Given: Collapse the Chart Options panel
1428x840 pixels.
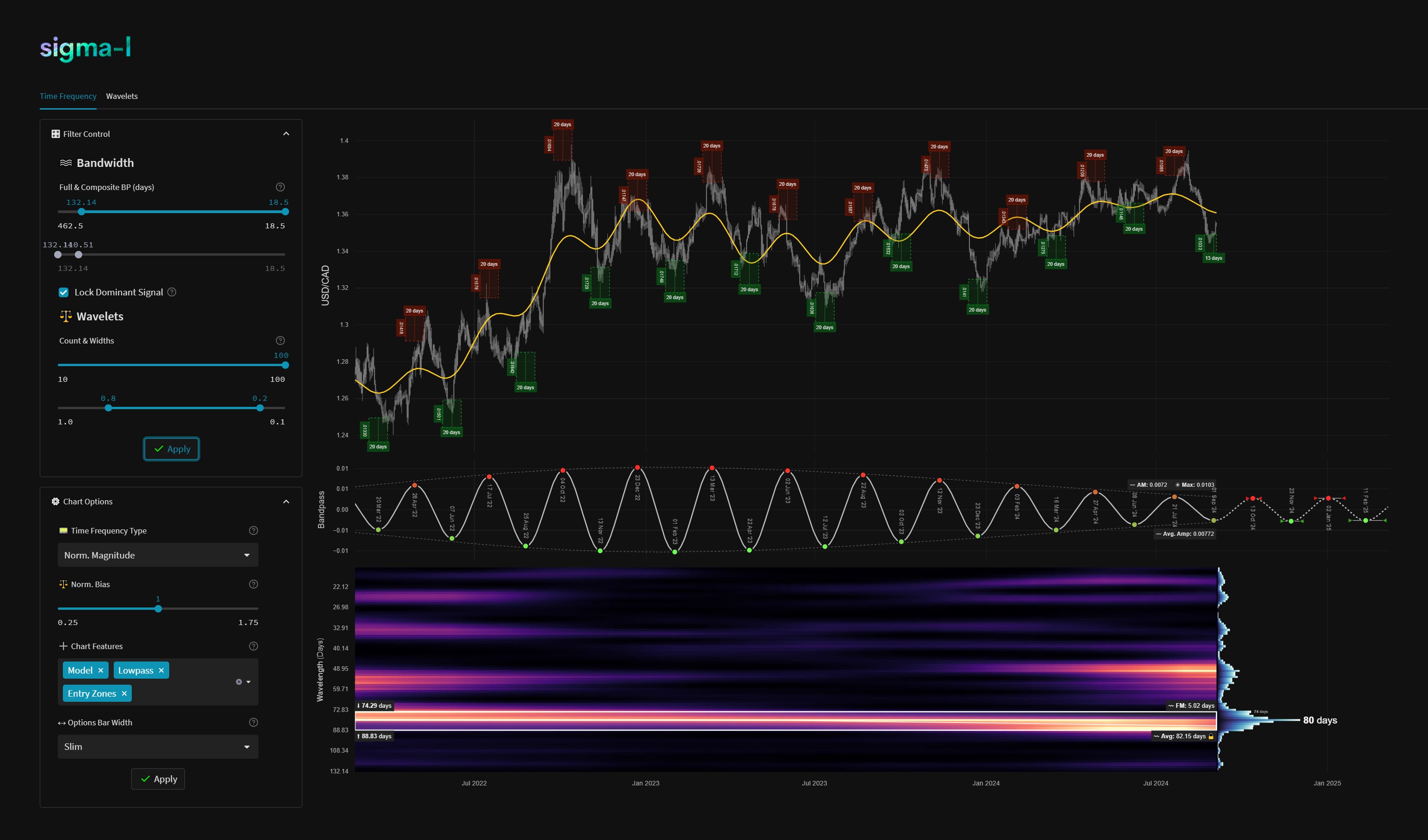Looking at the screenshot, I should tap(286, 502).
